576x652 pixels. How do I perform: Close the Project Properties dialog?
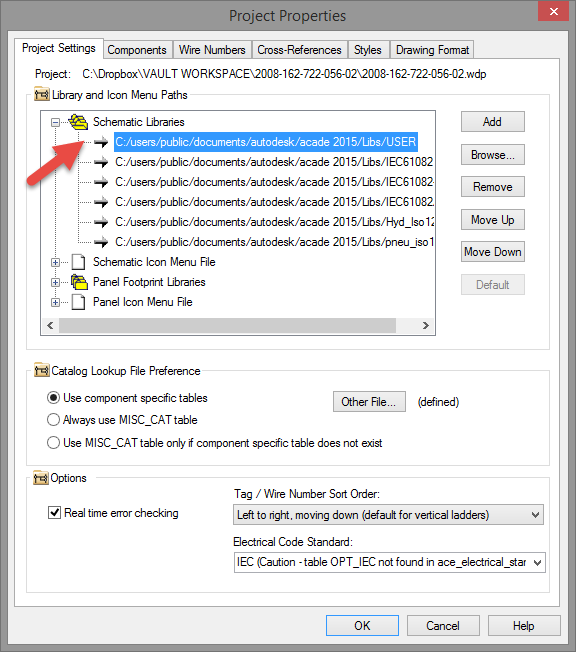(x=553, y=11)
